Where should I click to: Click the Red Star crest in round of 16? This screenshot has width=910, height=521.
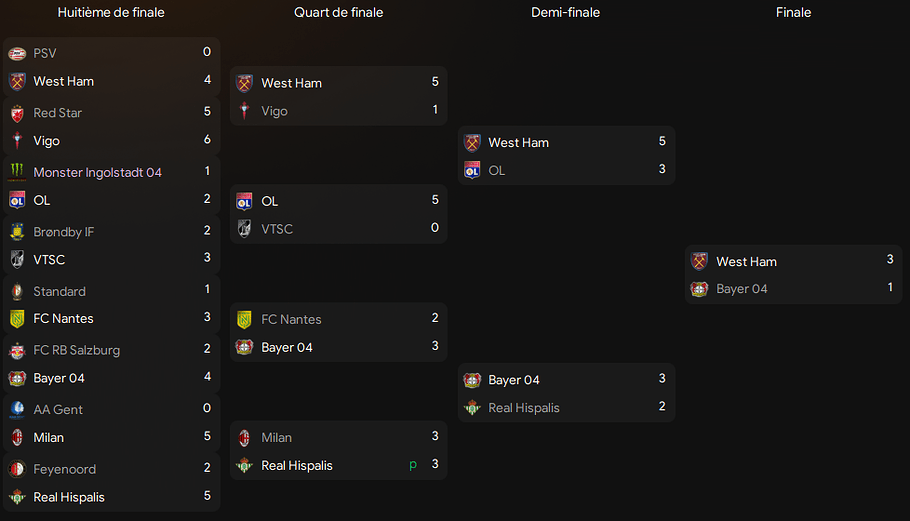pos(17,113)
